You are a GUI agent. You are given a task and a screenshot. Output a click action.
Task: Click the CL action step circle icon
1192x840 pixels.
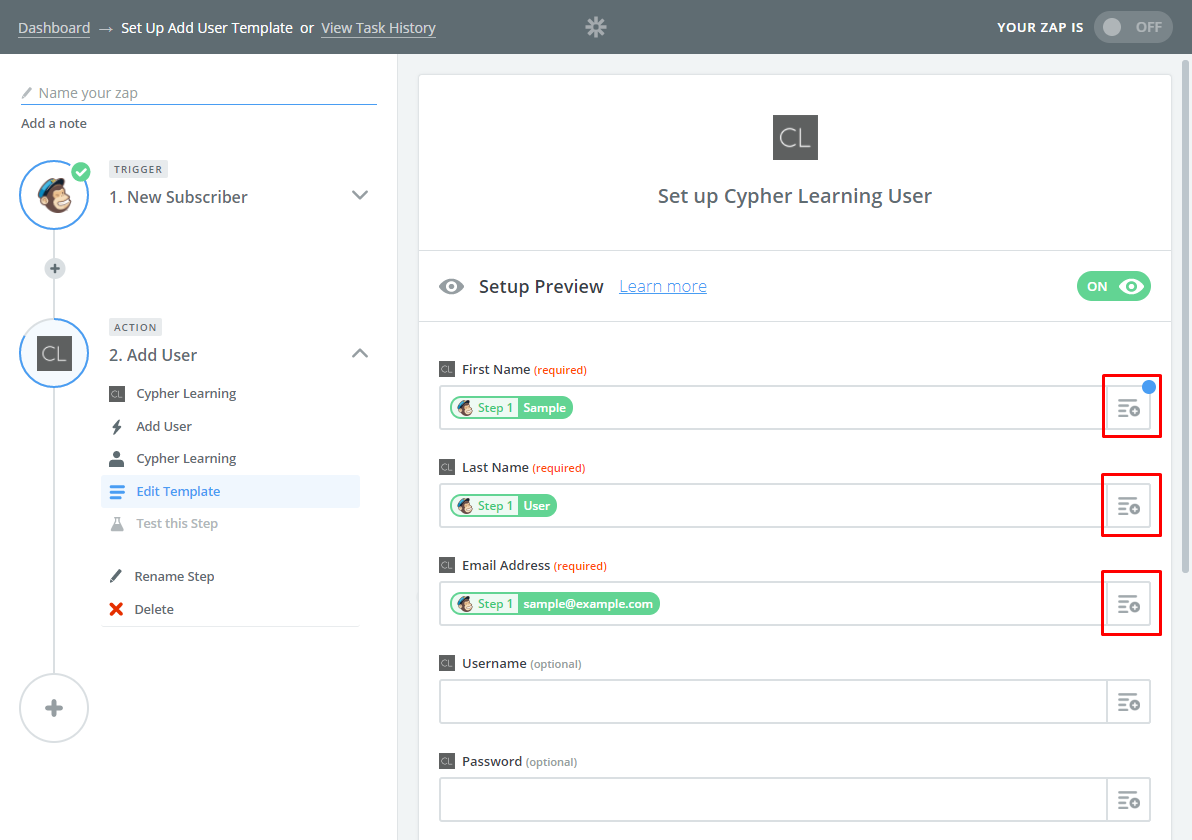[54, 353]
